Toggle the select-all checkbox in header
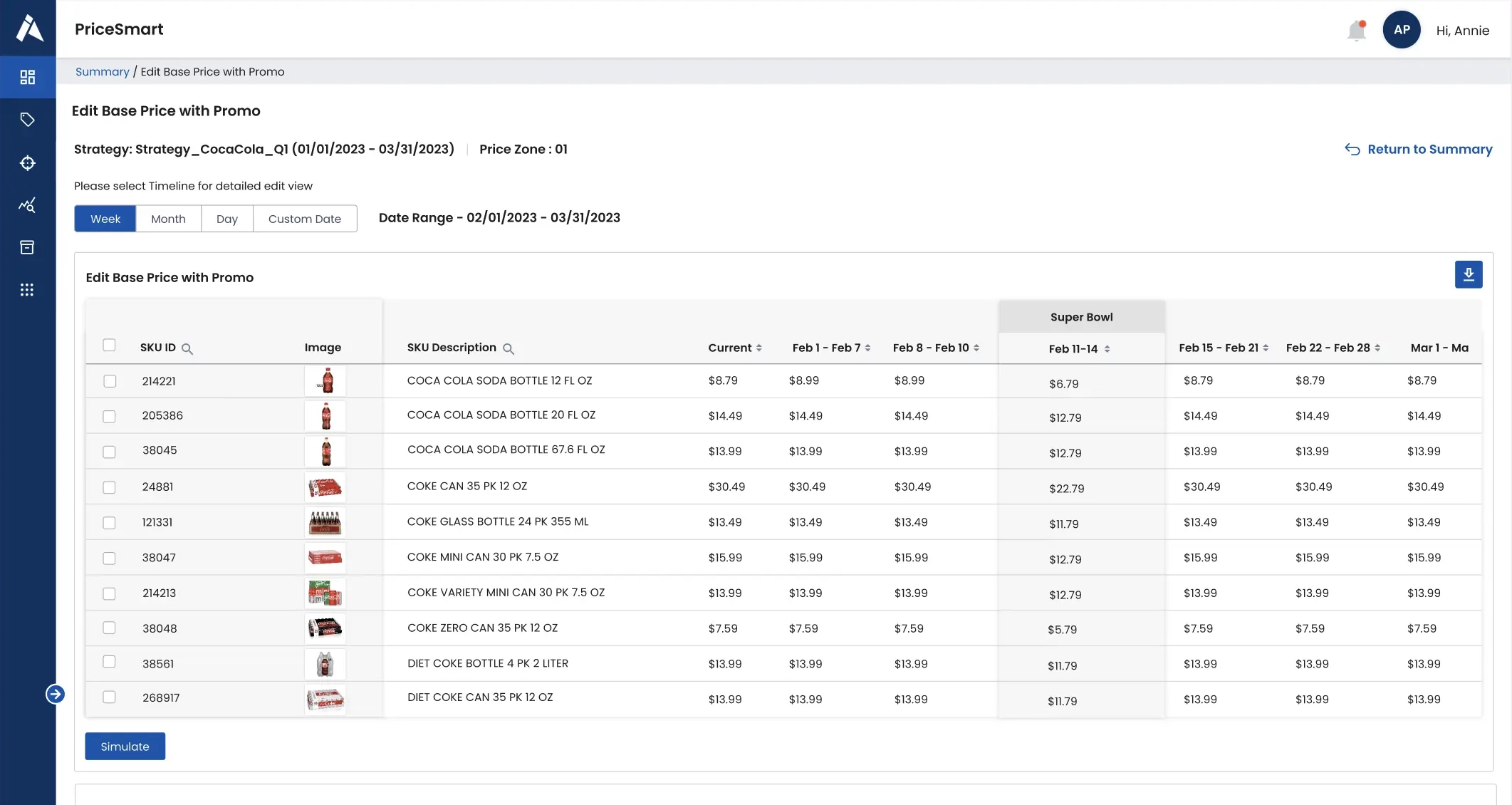Image resolution: width=1512 pixels, height=805 pixels. point(109,345)
